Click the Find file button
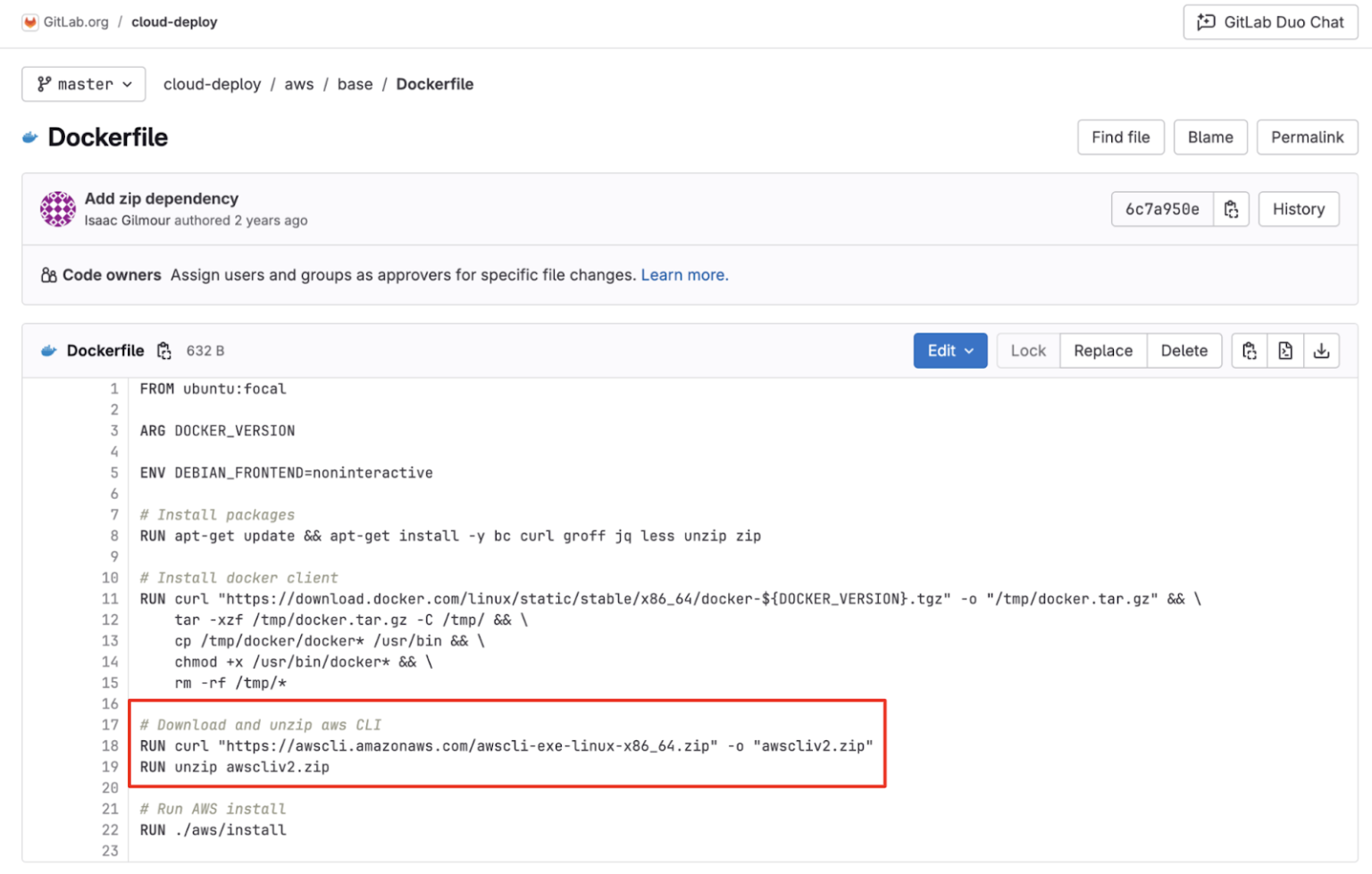1372x874 pixels. click(x=1120, y=137)
